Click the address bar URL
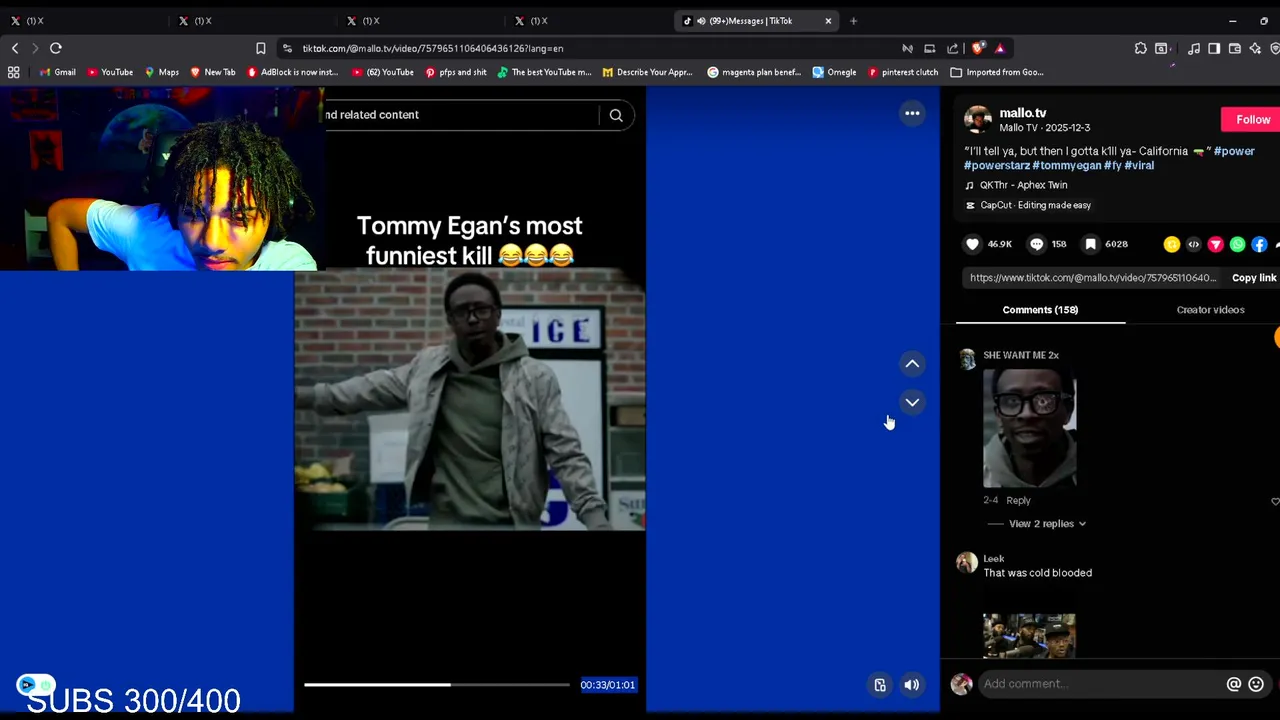 coord(433,48)
